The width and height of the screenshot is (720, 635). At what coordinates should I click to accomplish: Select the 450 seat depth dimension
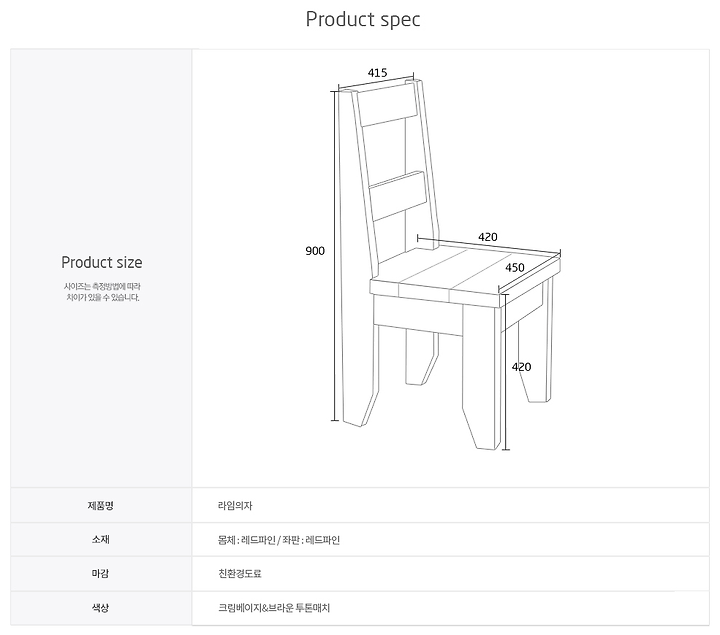pos(515,268)
